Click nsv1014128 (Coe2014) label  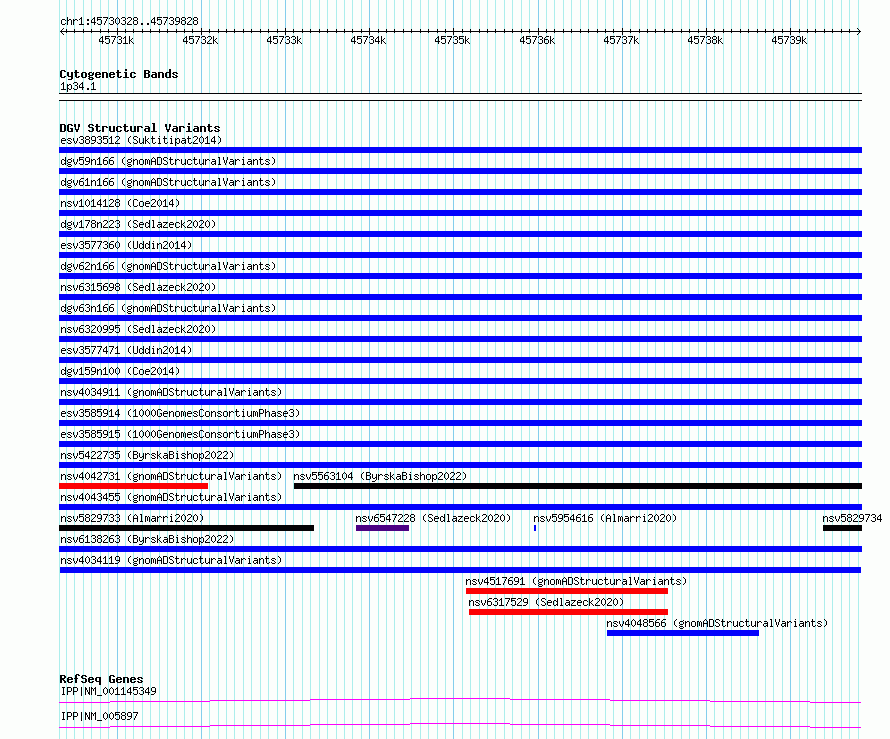coord(120,203)
